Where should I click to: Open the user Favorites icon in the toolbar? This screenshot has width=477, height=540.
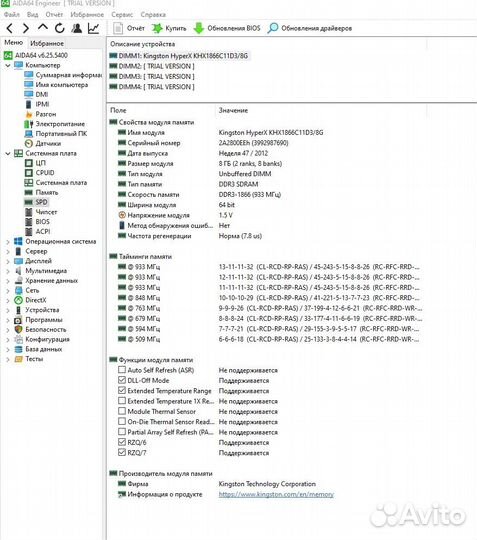pyautogui.click(x=77, y=28)
